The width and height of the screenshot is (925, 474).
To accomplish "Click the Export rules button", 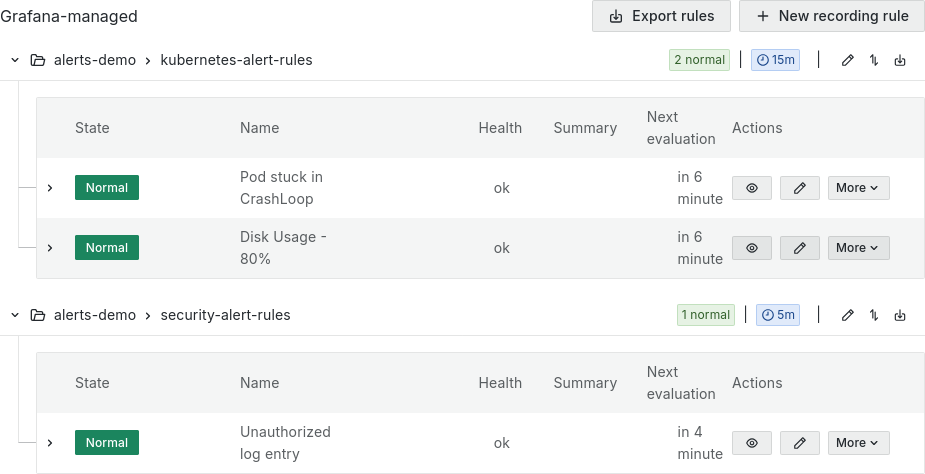I will coord(661,16).
